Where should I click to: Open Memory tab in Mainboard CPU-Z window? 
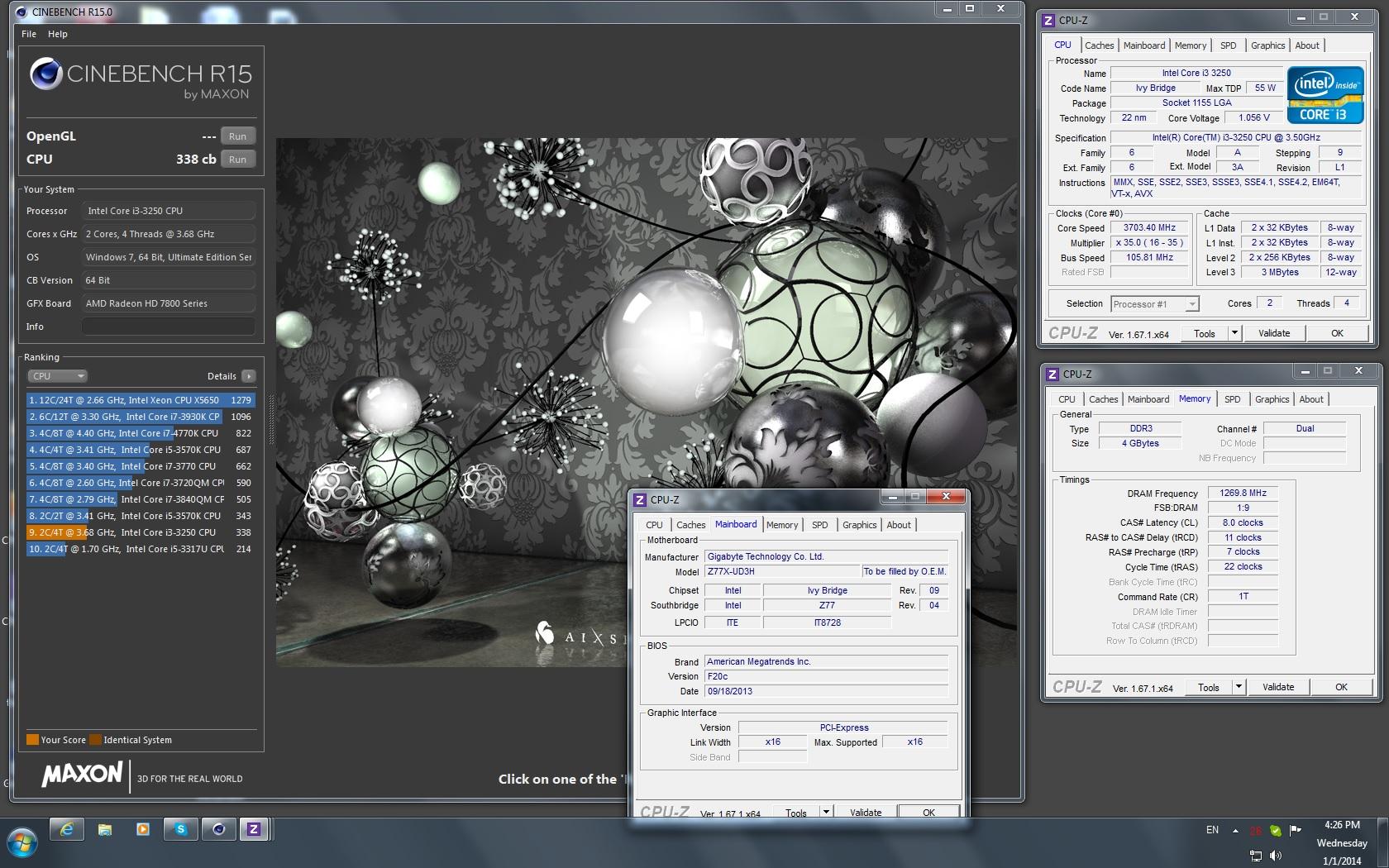[x=782, y=525]
